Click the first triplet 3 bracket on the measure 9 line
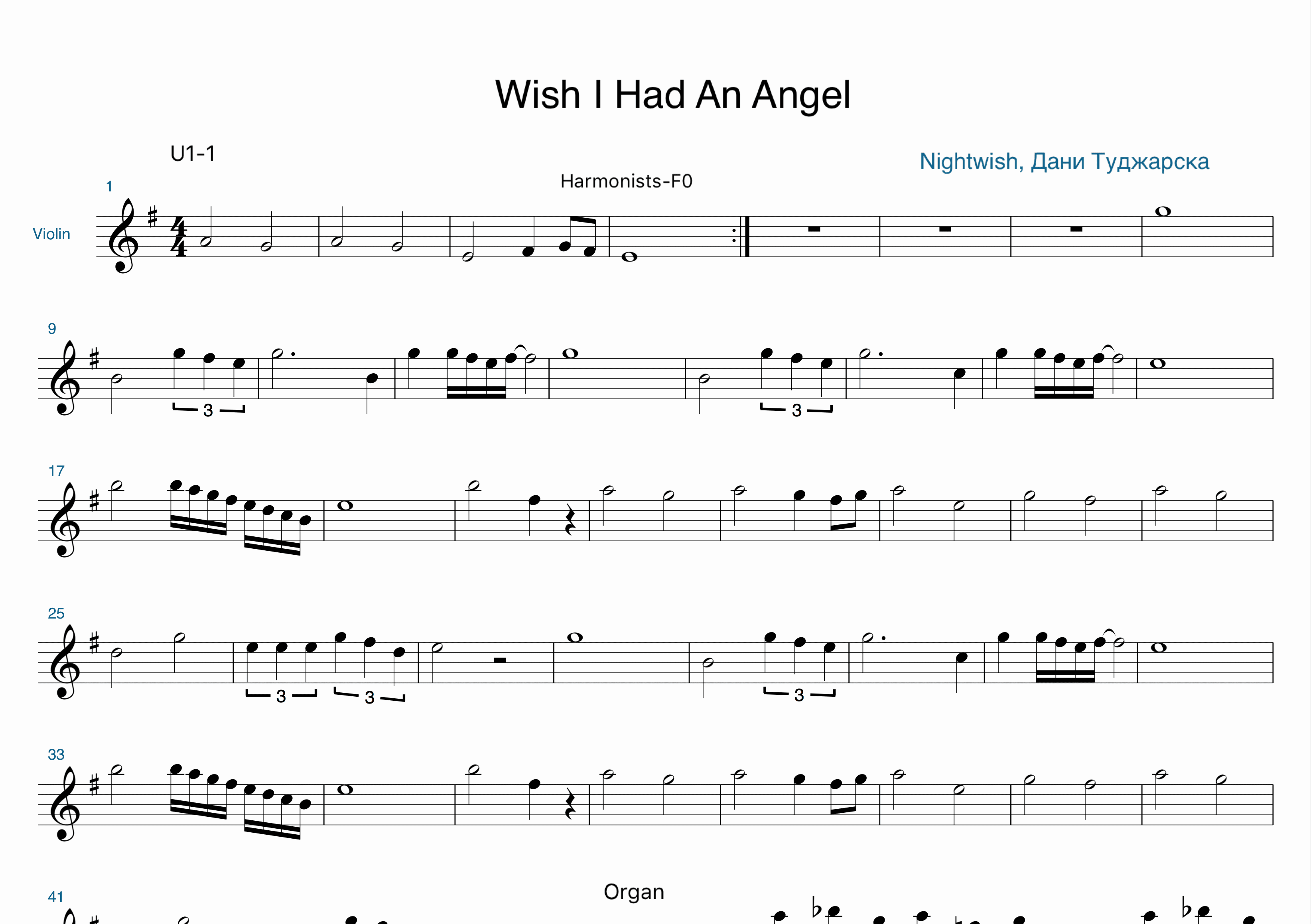The width and height of the screenshot is (1311, 924). coord(209,410)
